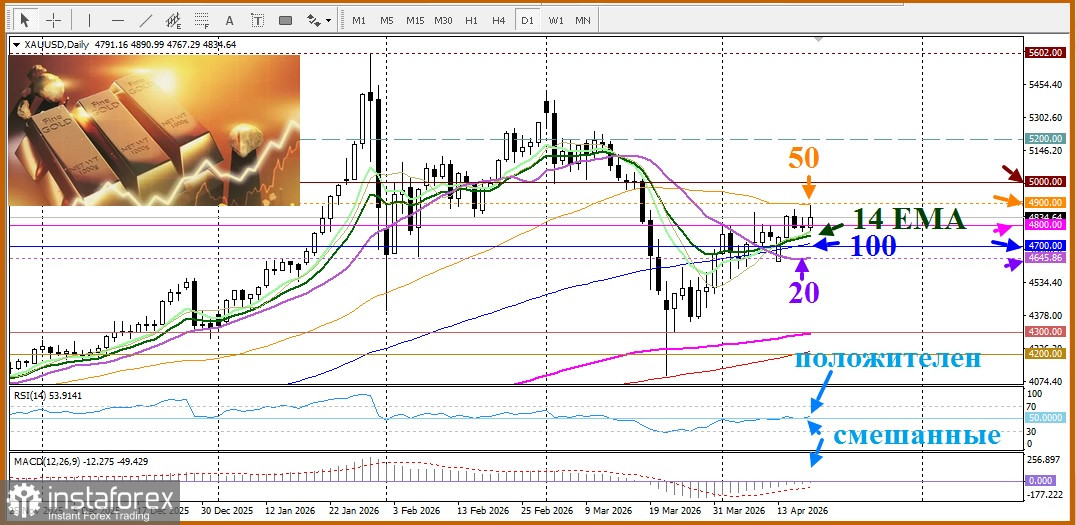
Task: Select the 4800.00 price level label
Action: click(1044, 224)
